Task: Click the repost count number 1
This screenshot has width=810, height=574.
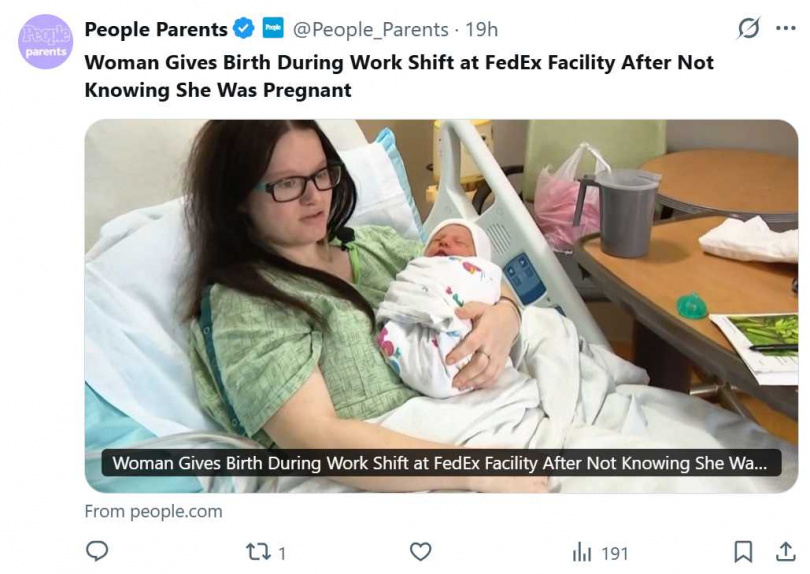Action: [x=282, y=552]
